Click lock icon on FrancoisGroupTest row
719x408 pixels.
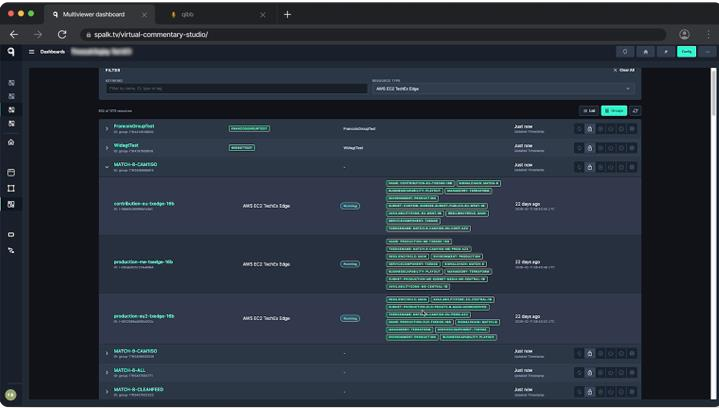pyautogui.click(x=590, y=129)
